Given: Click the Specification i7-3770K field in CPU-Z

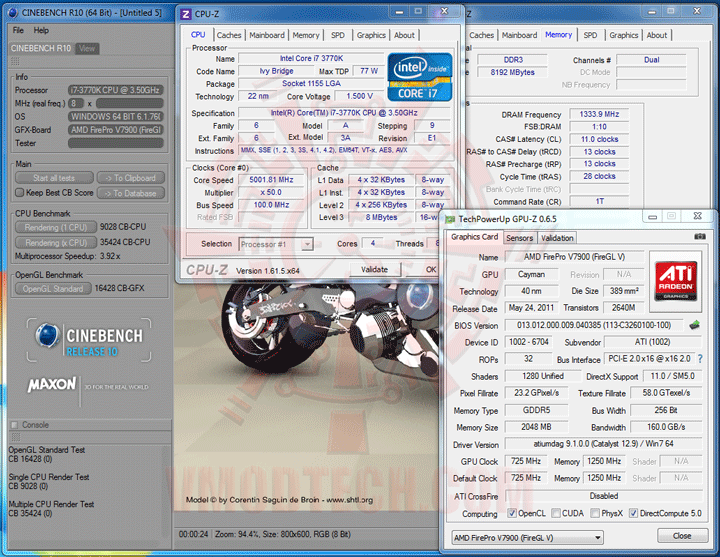Looking at the screenshot, I should [x=344, y=113].
